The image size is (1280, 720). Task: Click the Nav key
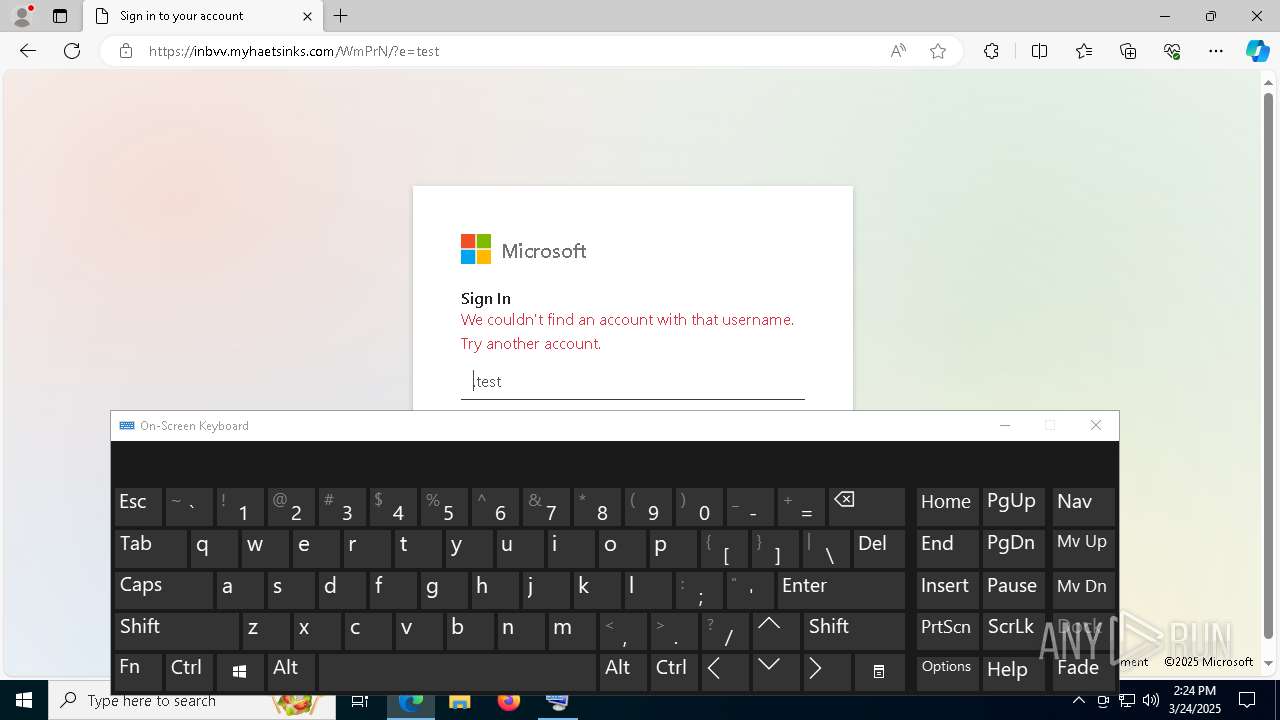pos(1083,506)
